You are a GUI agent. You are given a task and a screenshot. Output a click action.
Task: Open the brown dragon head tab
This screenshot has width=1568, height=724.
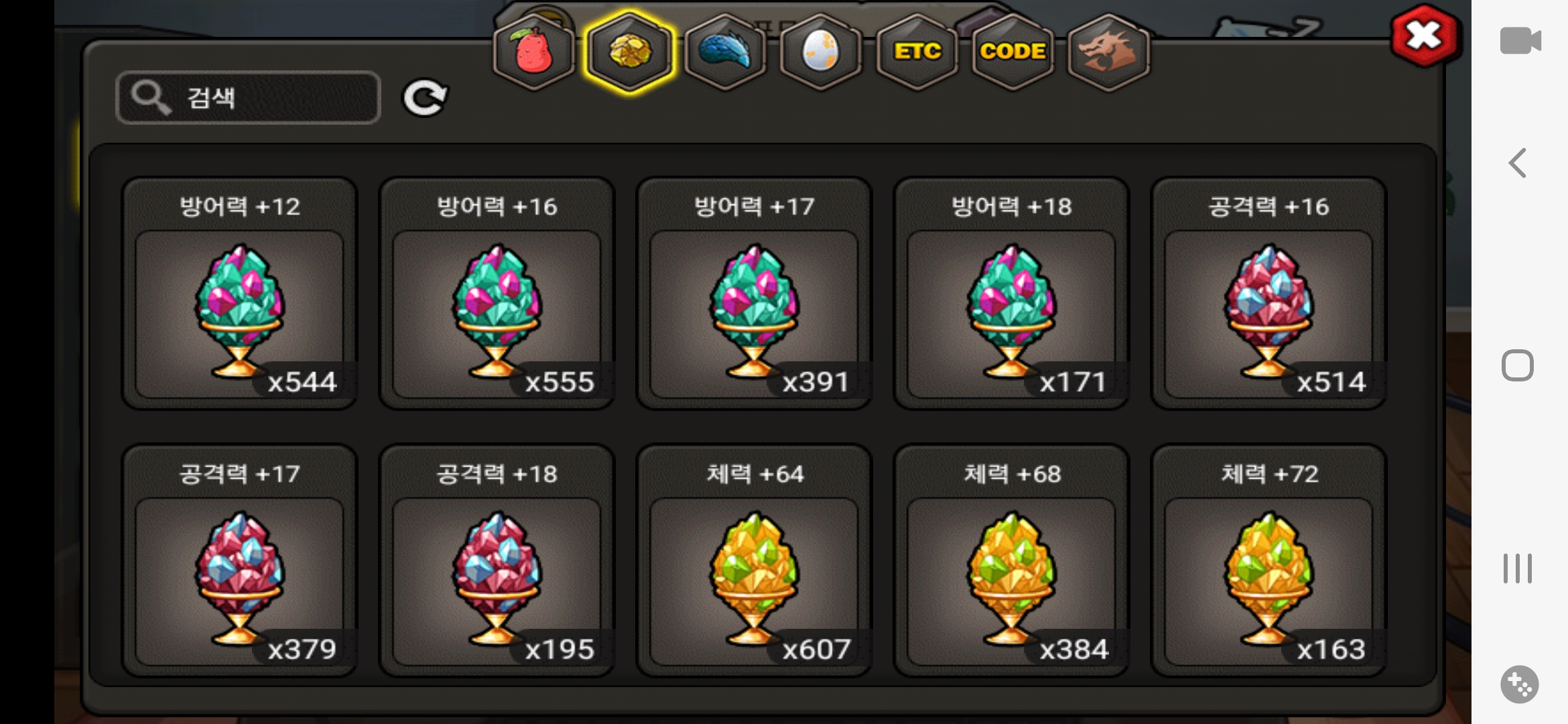[x=1108, y=52]
